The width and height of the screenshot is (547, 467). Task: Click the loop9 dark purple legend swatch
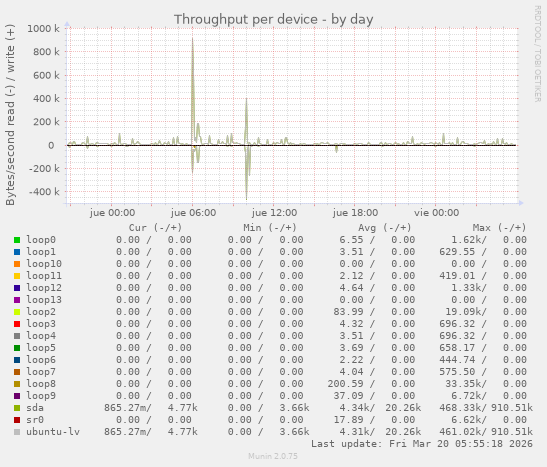tap(17, 396)
